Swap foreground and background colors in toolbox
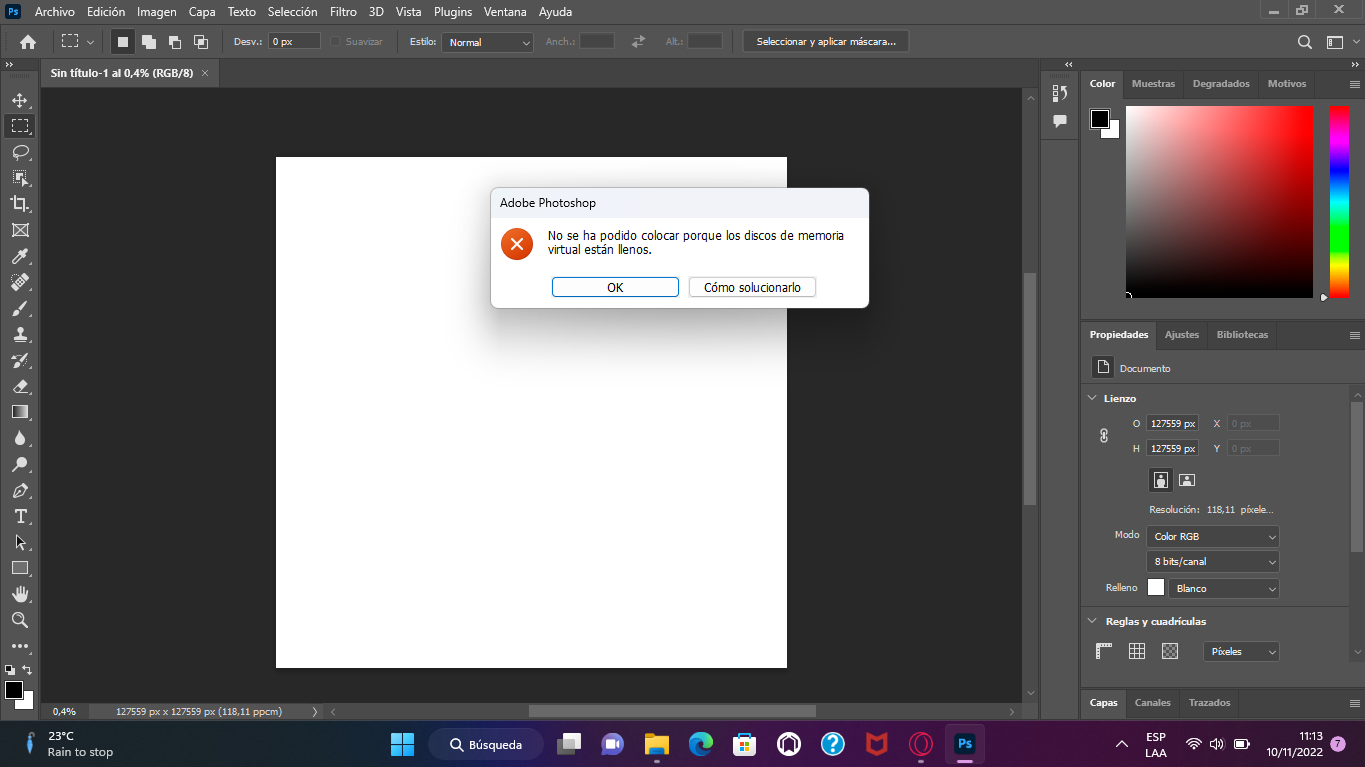1365x767 pixels. [27, 670]
